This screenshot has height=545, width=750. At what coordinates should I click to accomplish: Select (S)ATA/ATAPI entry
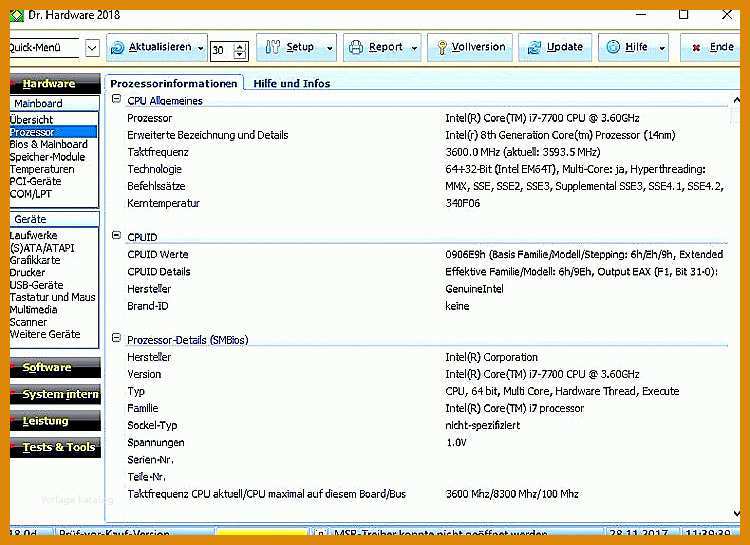(x=42, y=248)
